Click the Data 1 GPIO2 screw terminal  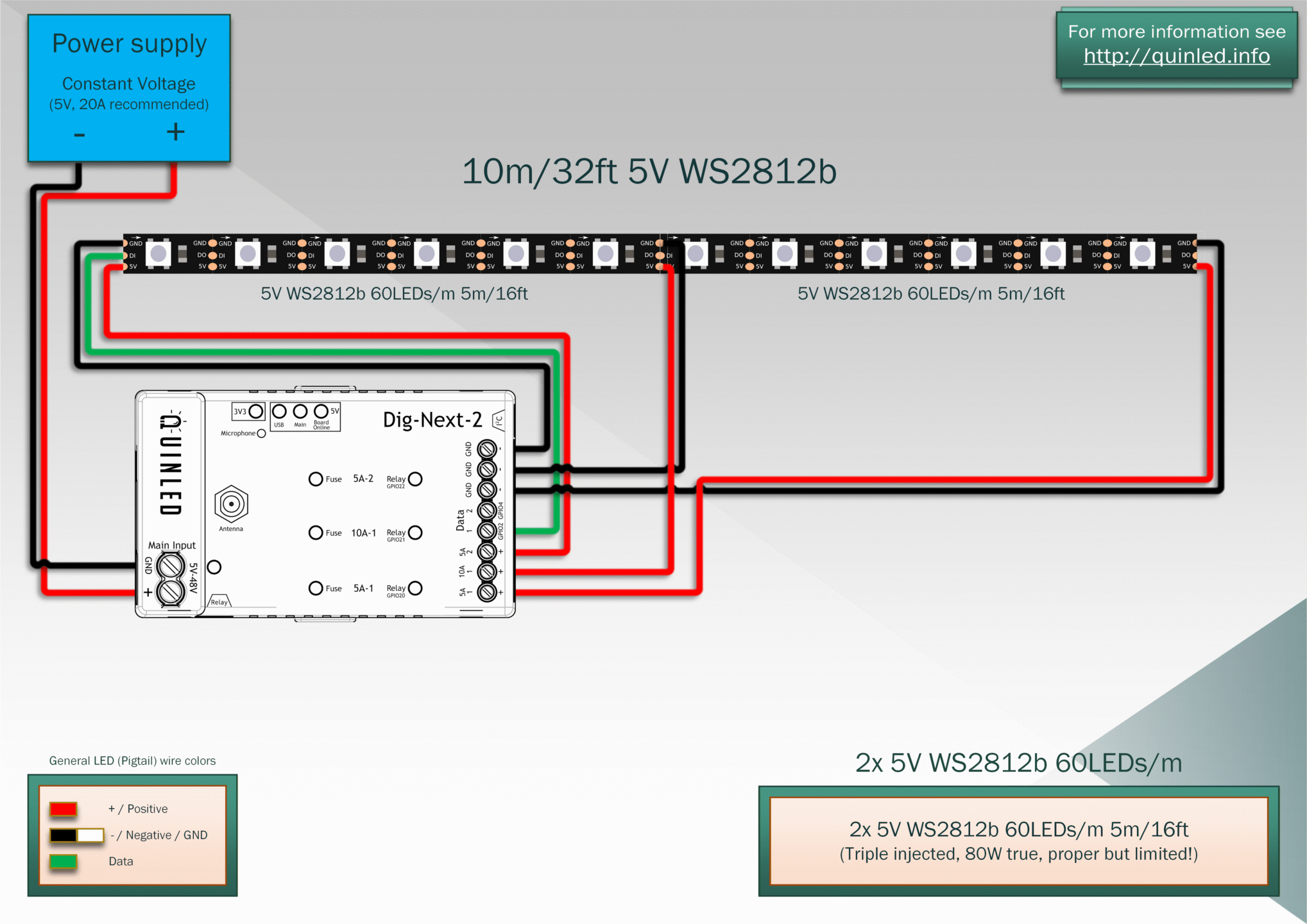tap(487, 531)
